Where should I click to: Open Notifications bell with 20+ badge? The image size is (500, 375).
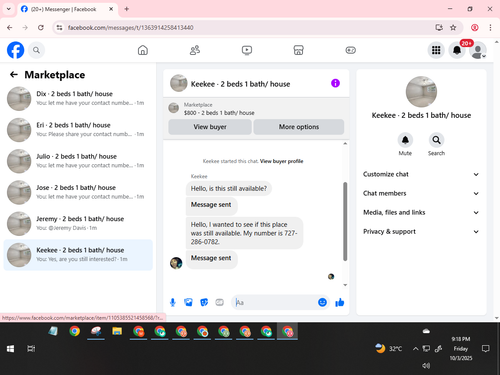point(457,50)
